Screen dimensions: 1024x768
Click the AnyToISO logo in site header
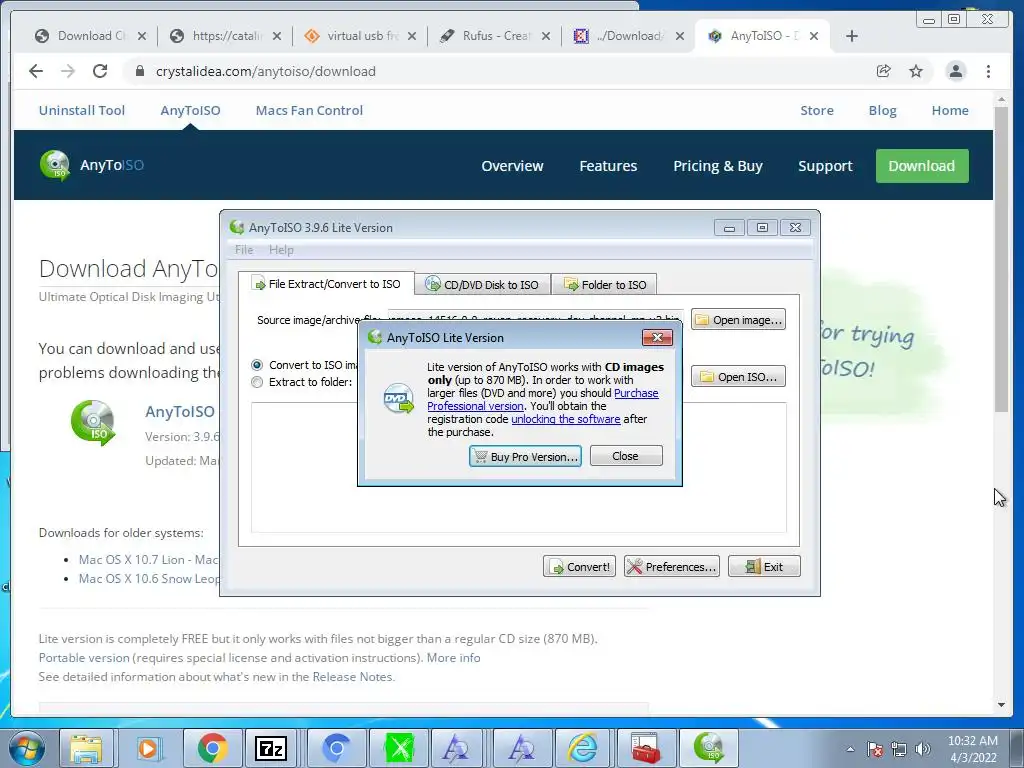91,165
